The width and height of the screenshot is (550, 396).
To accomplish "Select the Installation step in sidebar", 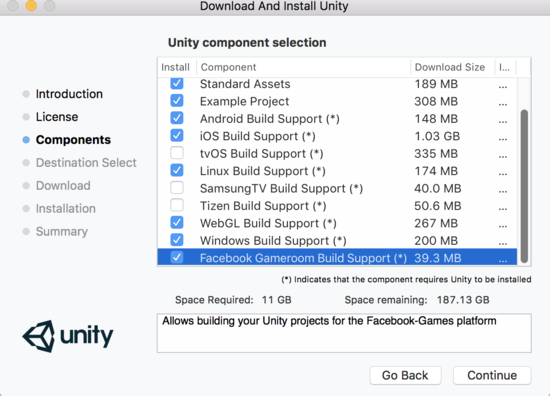I will tap(66, 209).
